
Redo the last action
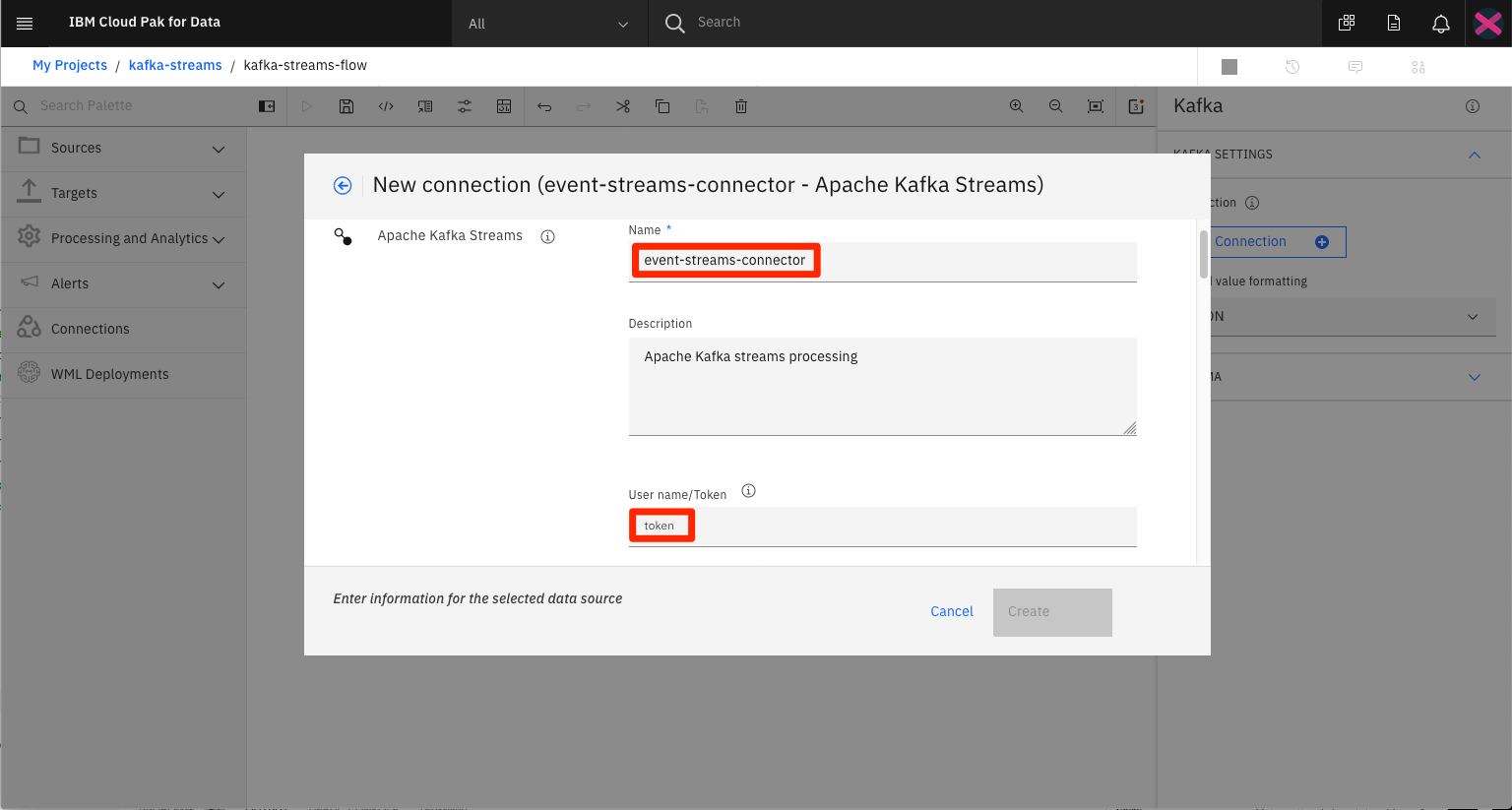click(x=584, y=106)
